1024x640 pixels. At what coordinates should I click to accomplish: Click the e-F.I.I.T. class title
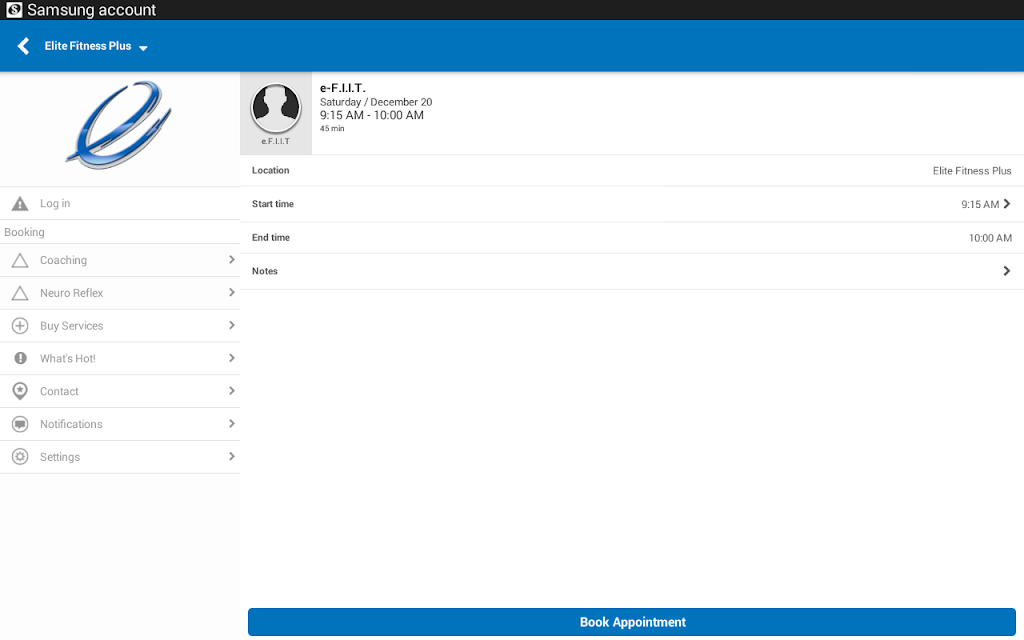point(343,88)
